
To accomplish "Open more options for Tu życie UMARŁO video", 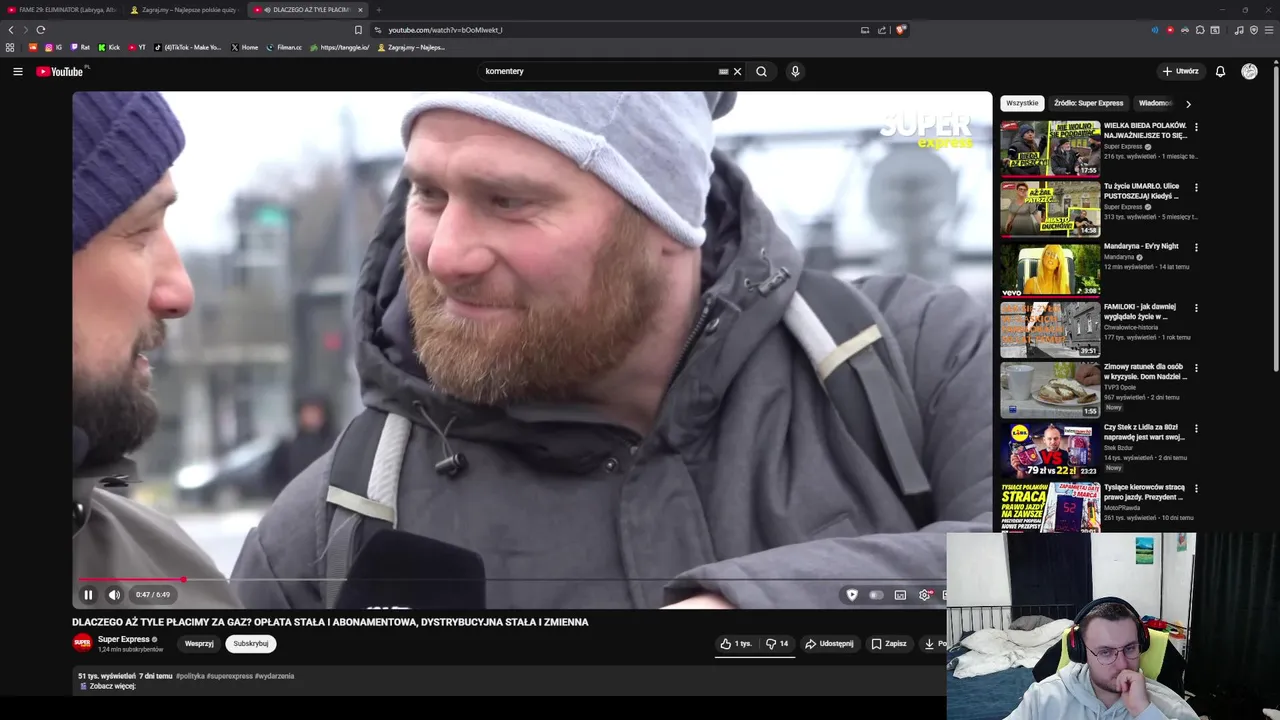I will coord(1196,187).
